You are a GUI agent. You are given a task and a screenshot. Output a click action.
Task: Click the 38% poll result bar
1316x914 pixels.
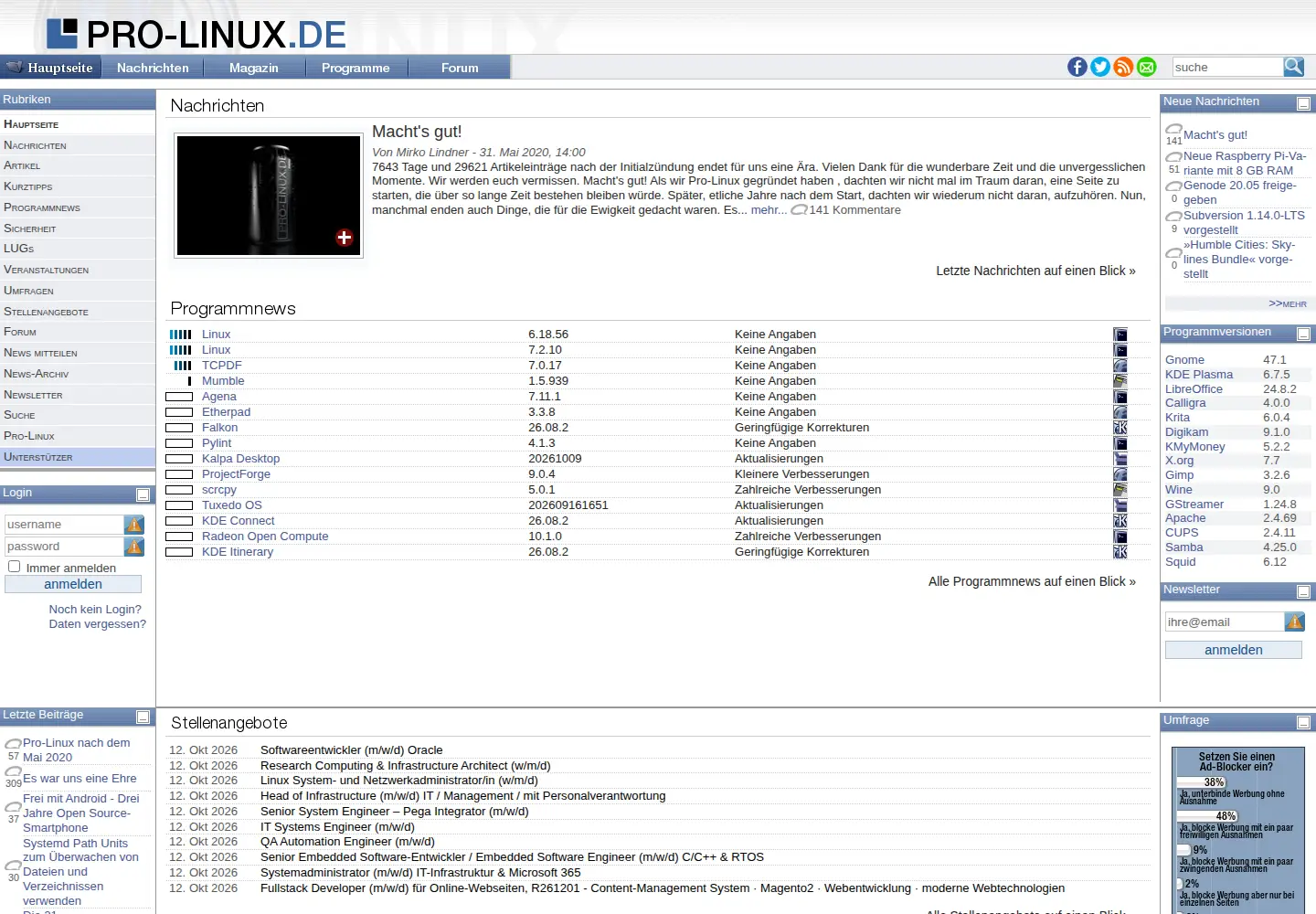[1202, 781]
